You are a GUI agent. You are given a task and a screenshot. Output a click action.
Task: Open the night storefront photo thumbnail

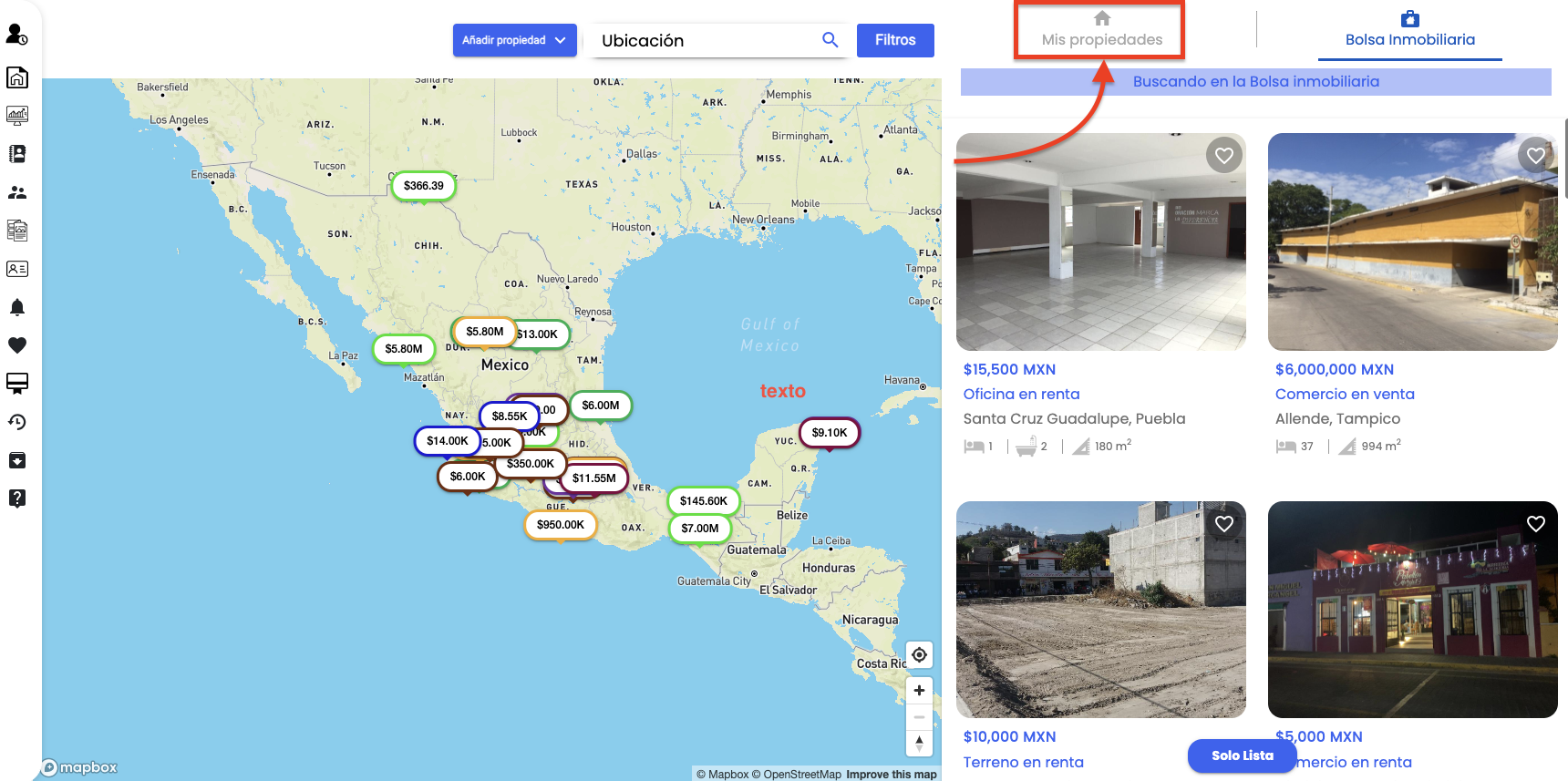pos(1412,610)
